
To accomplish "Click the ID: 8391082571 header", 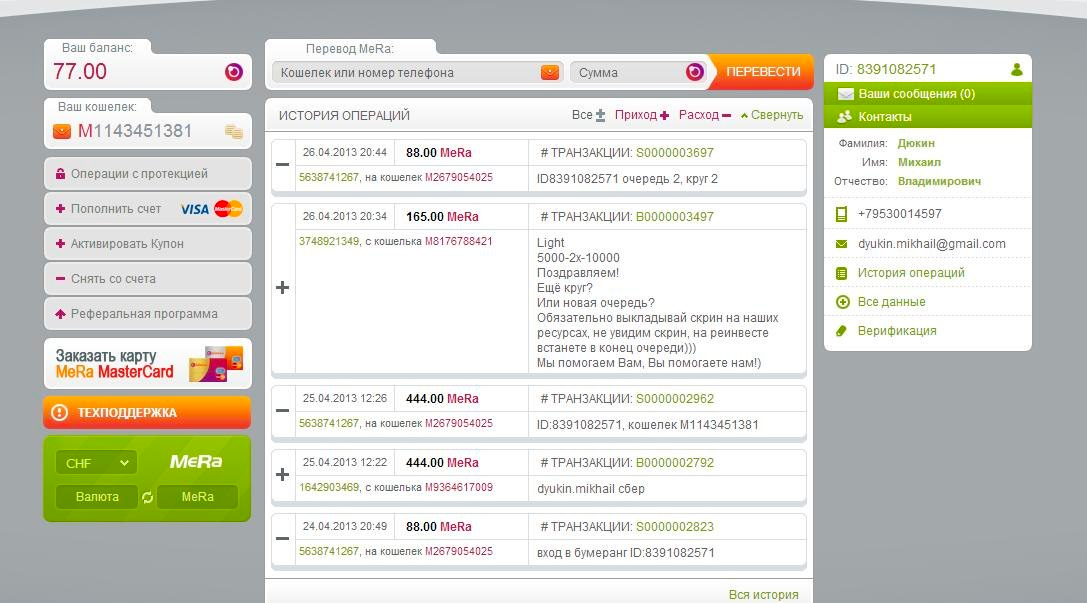I will coord(886,69).
